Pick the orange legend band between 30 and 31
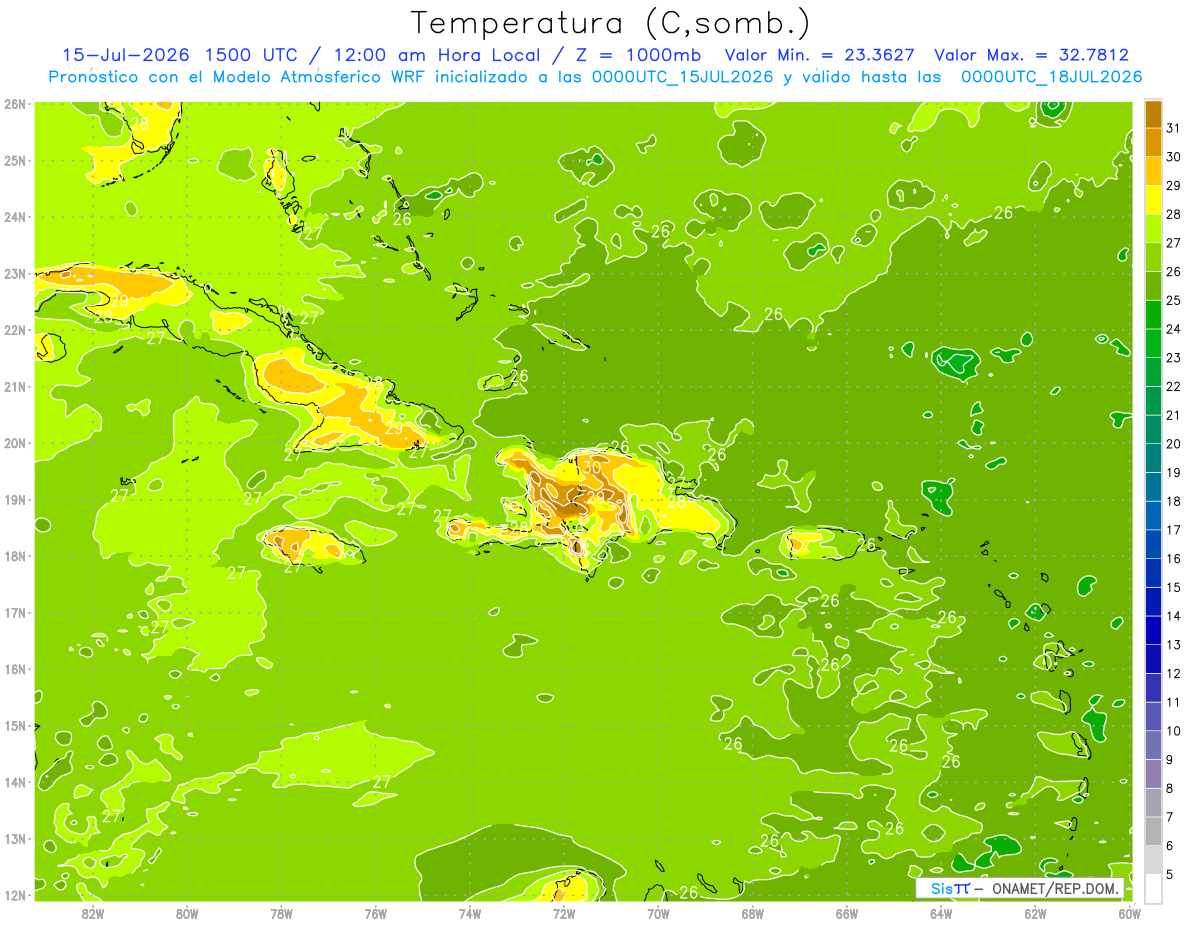Image resolution: width=1200 pixels, height=927 pixels. pyautogui.click(x=1153, y=142)
